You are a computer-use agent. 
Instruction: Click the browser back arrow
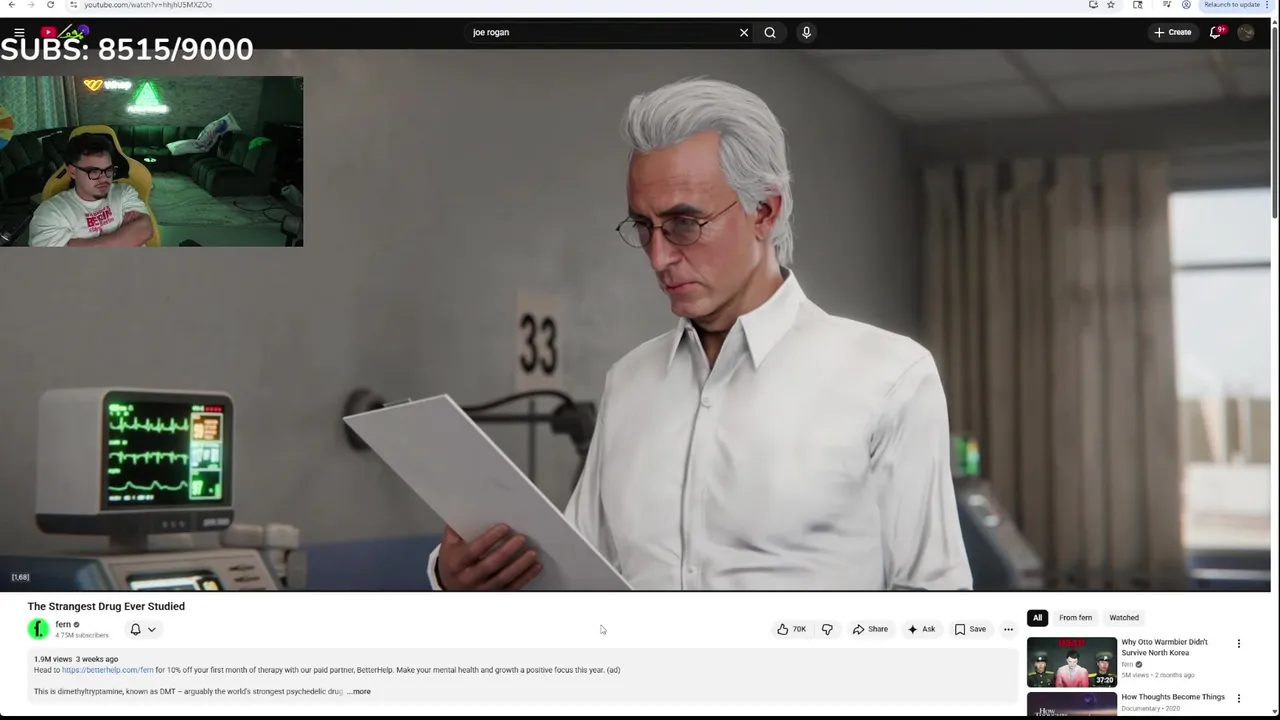point(11,5)
